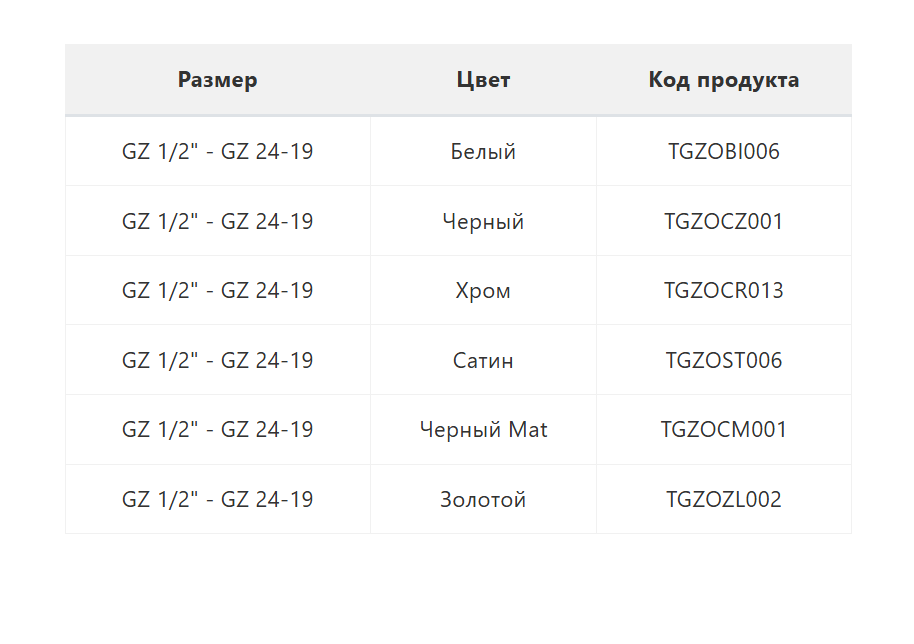Click the size cell in the Белый row

[x=217, y=152]
